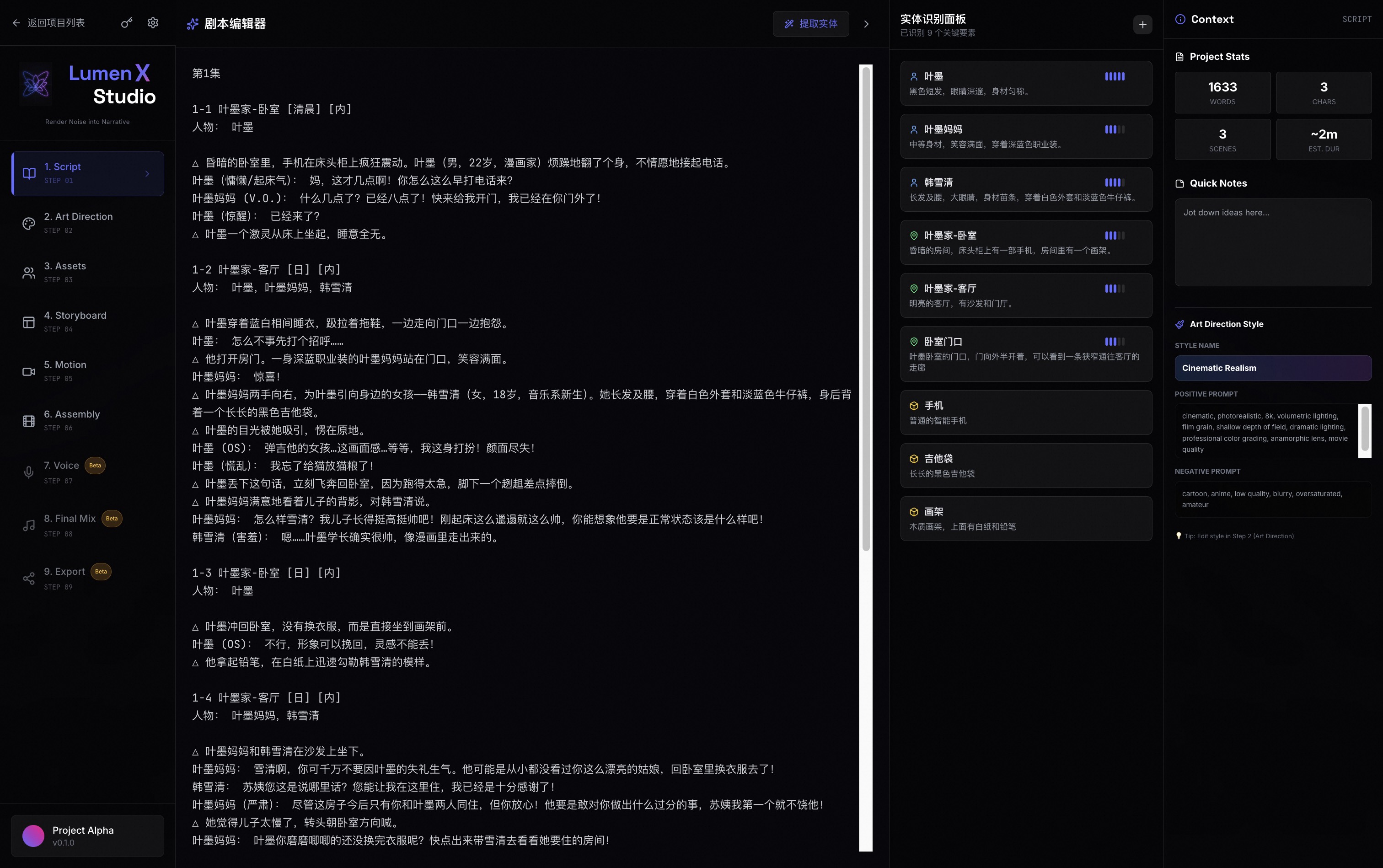Open the 2. Art Direction step
This screenshot has width=1383, height=868.
[87, 223]
